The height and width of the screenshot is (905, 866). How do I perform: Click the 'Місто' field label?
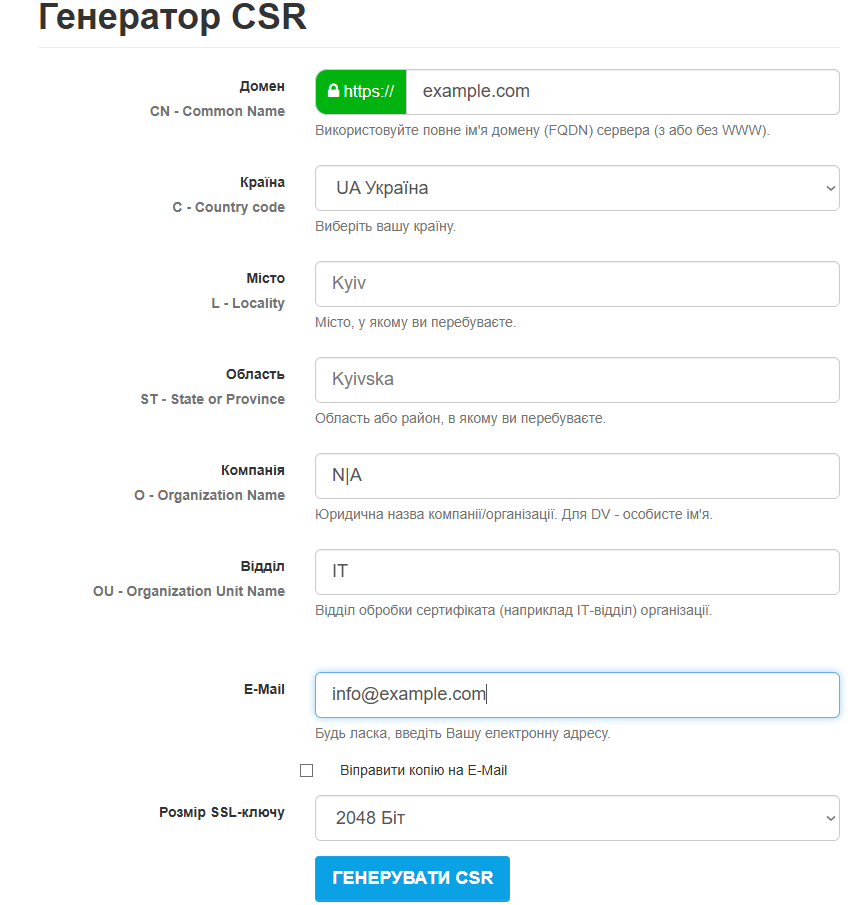click(x=265, y=279)
